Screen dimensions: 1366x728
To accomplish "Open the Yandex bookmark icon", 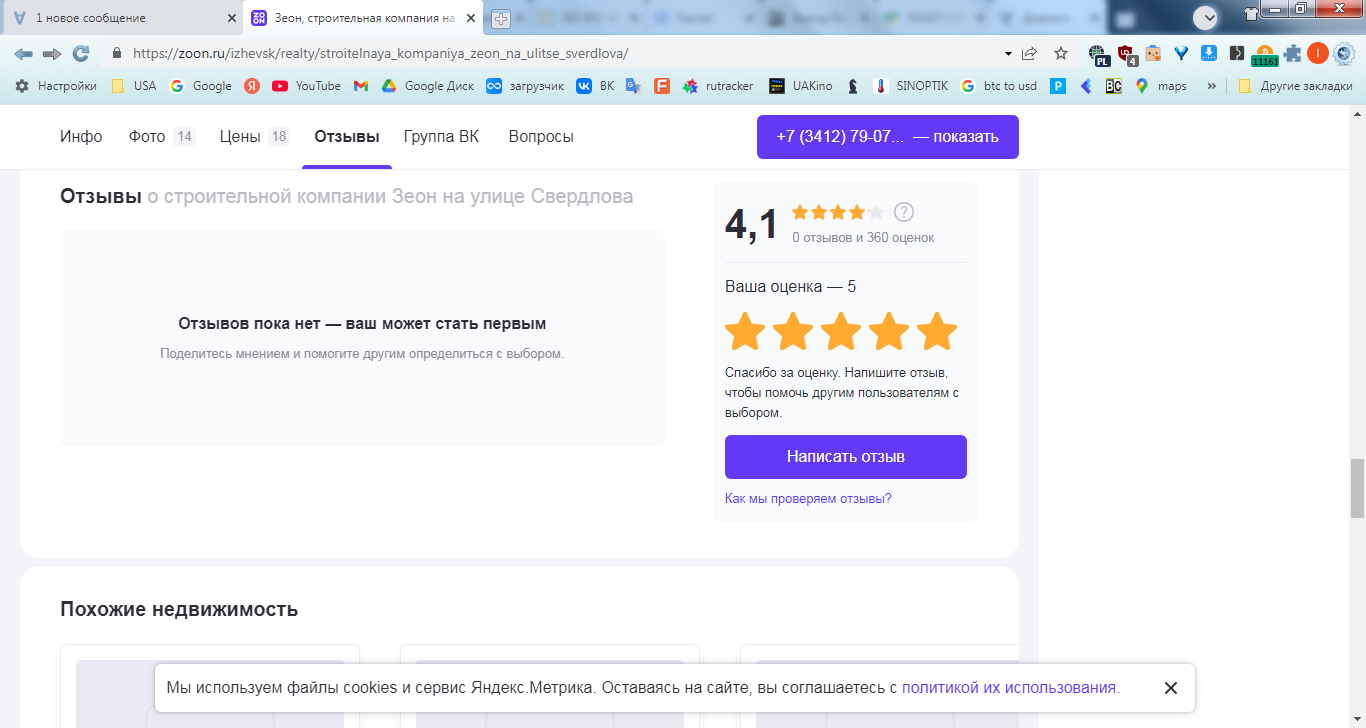I will point(252,86).
